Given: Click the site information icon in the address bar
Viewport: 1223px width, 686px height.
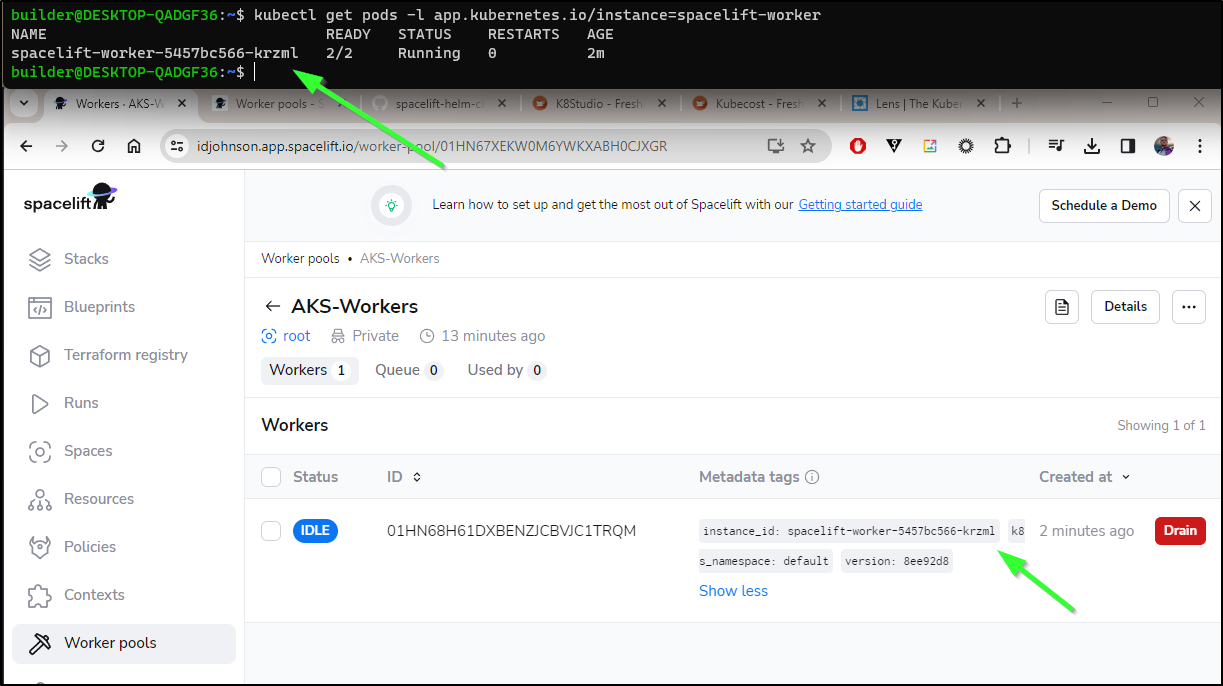Looking at the screenshot, I should point(177,146).
